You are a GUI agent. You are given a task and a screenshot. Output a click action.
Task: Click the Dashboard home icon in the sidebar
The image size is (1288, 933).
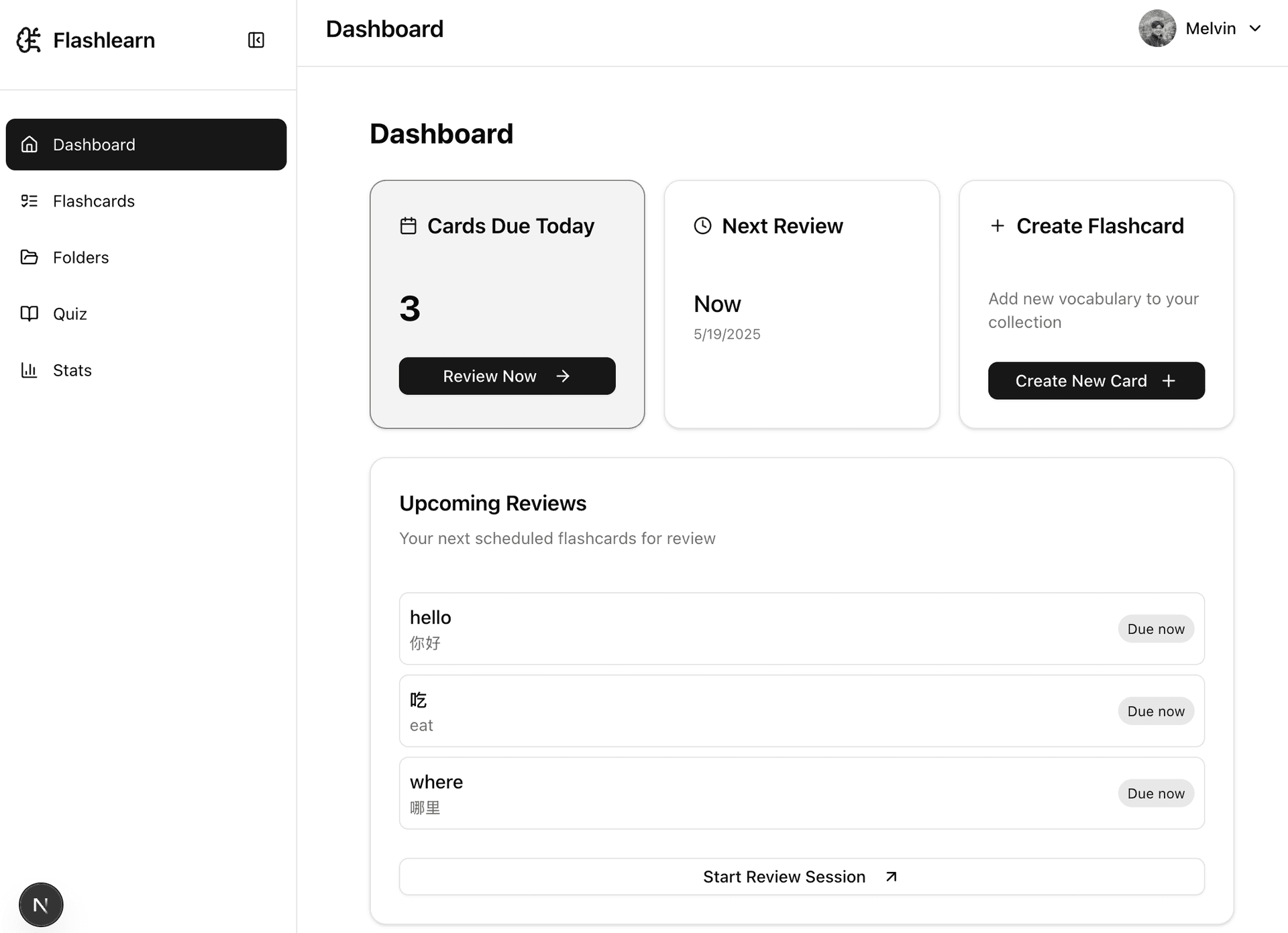30,144
